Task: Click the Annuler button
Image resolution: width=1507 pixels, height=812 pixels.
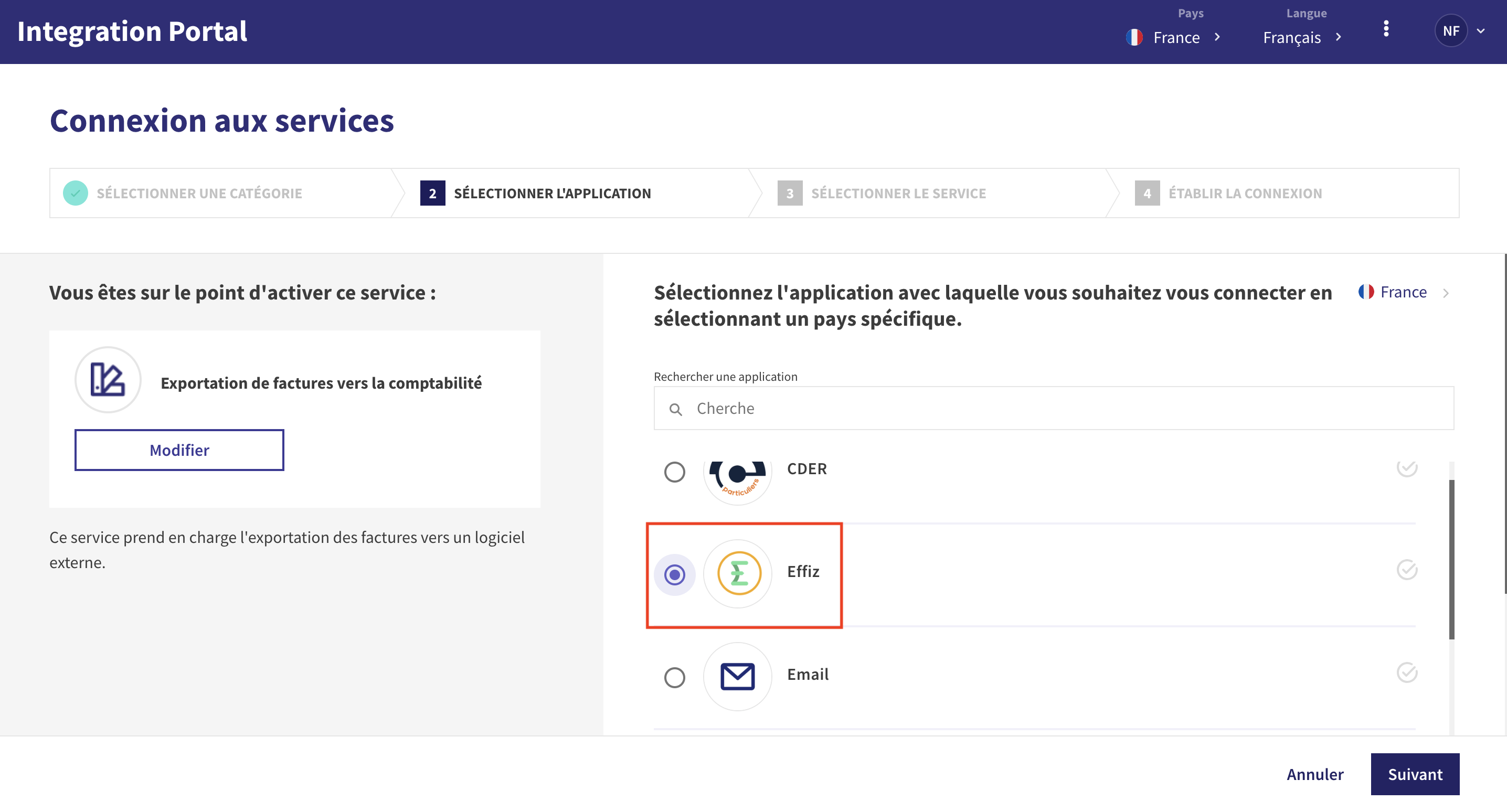Action: (1314, 774)
